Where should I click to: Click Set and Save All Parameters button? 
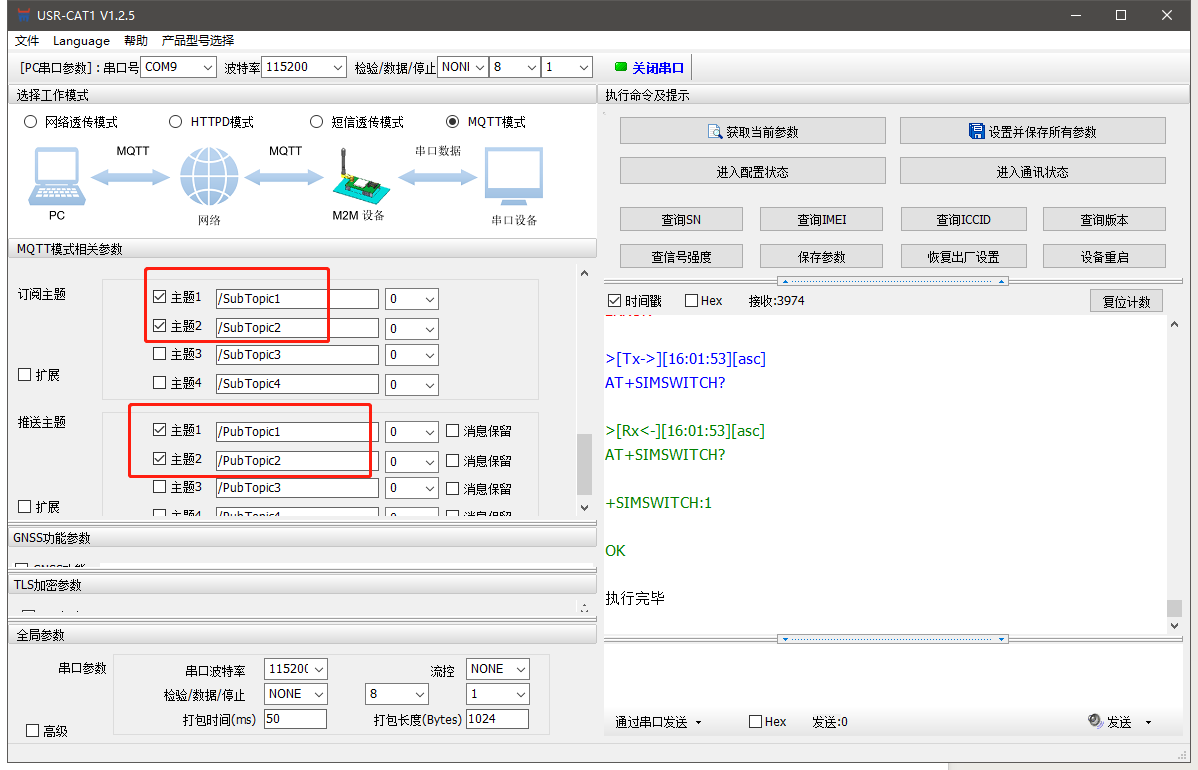pyautogui.click(x=1032, y=132)
